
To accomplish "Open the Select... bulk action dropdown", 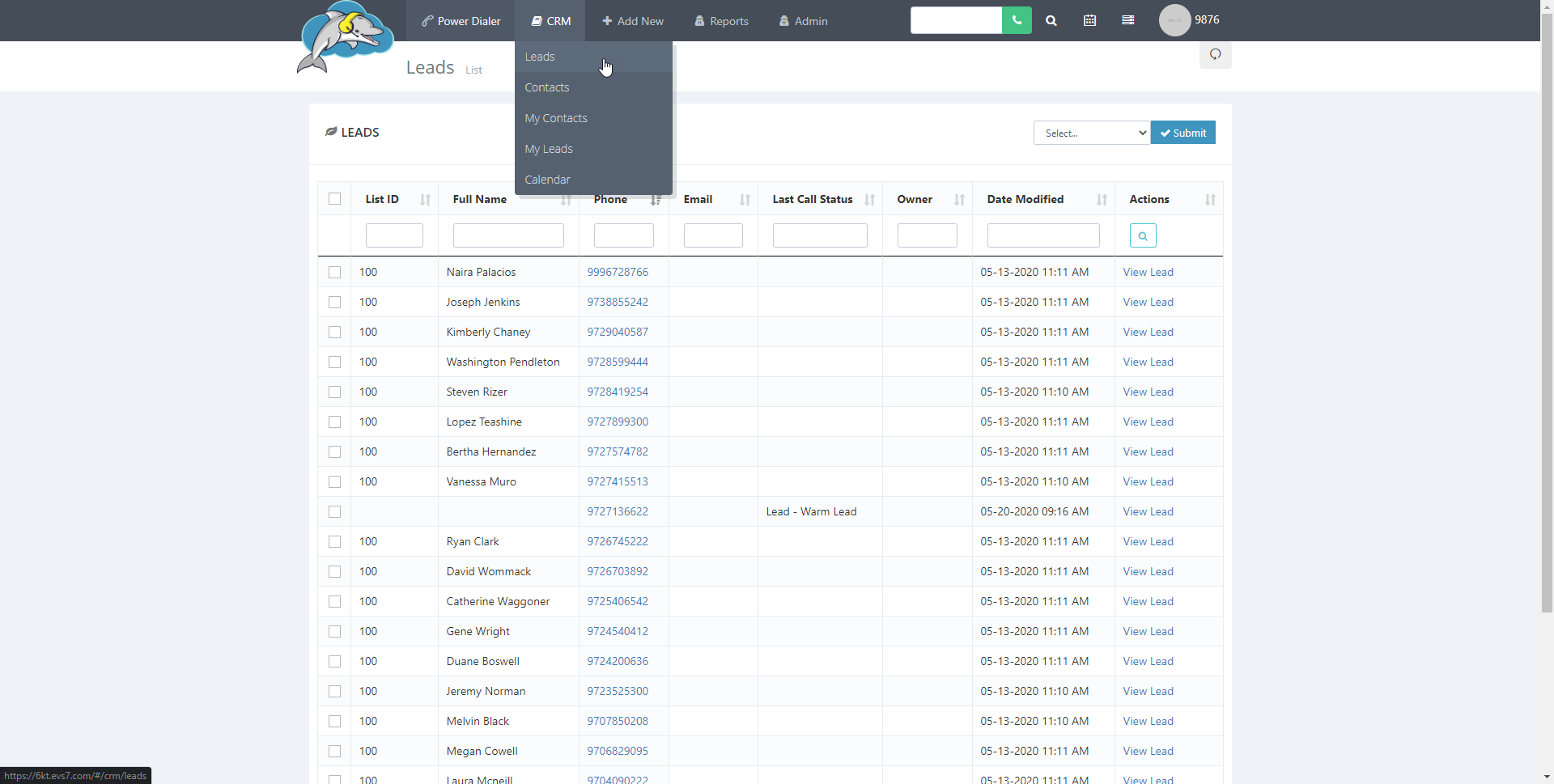I will coord(1092,133).
